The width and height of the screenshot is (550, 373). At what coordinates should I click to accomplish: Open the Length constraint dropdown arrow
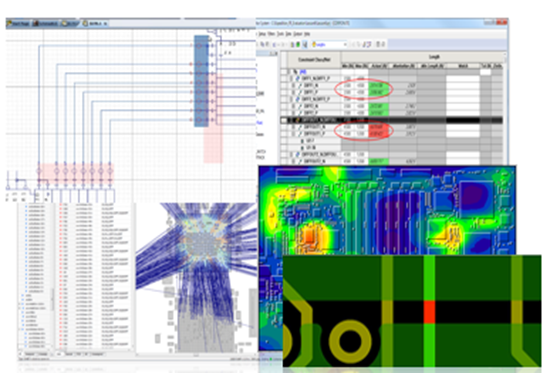pyautogui.click(x=345, y=45)
